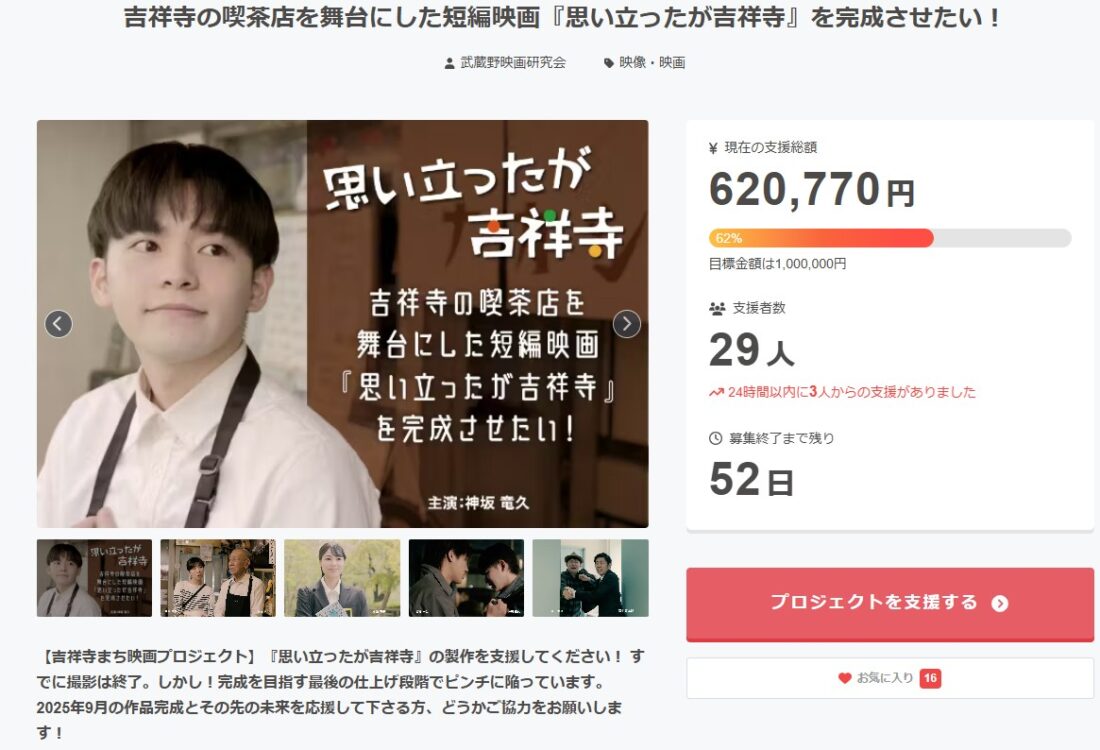Click the previous image arrow on carousel
Viewport: 1100px width, 750px height.
[x=58, y=324]
